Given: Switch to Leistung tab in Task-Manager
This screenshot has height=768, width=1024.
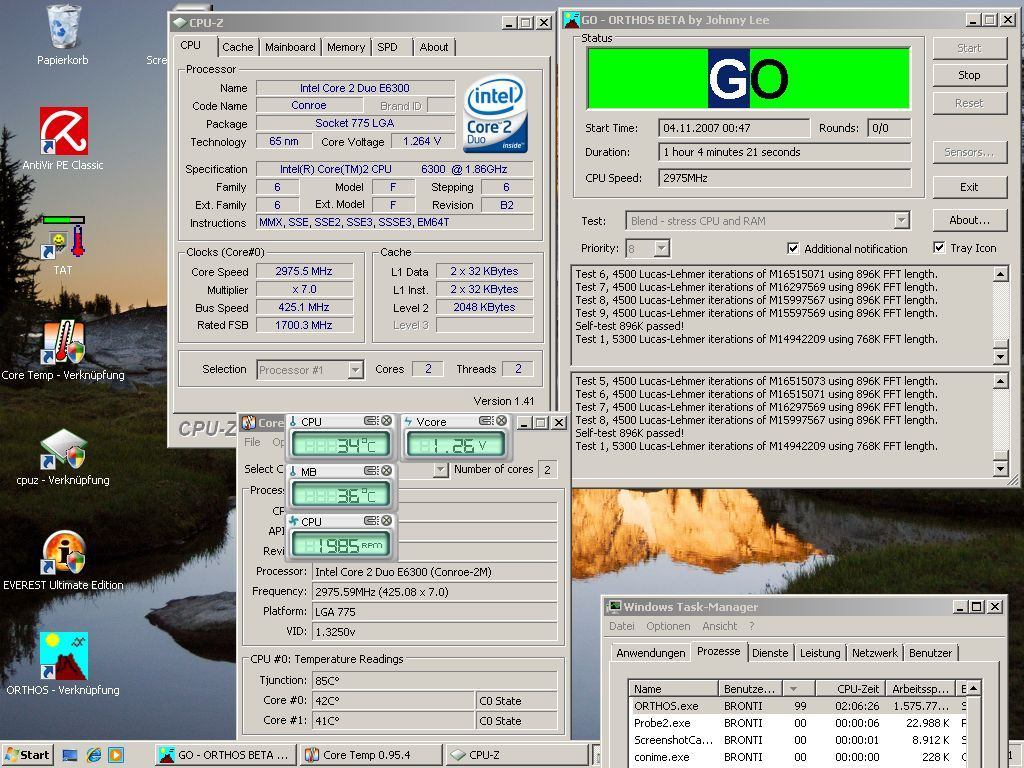Looking at the screenshot, I should pyautogui.click(x=820, y=652).
